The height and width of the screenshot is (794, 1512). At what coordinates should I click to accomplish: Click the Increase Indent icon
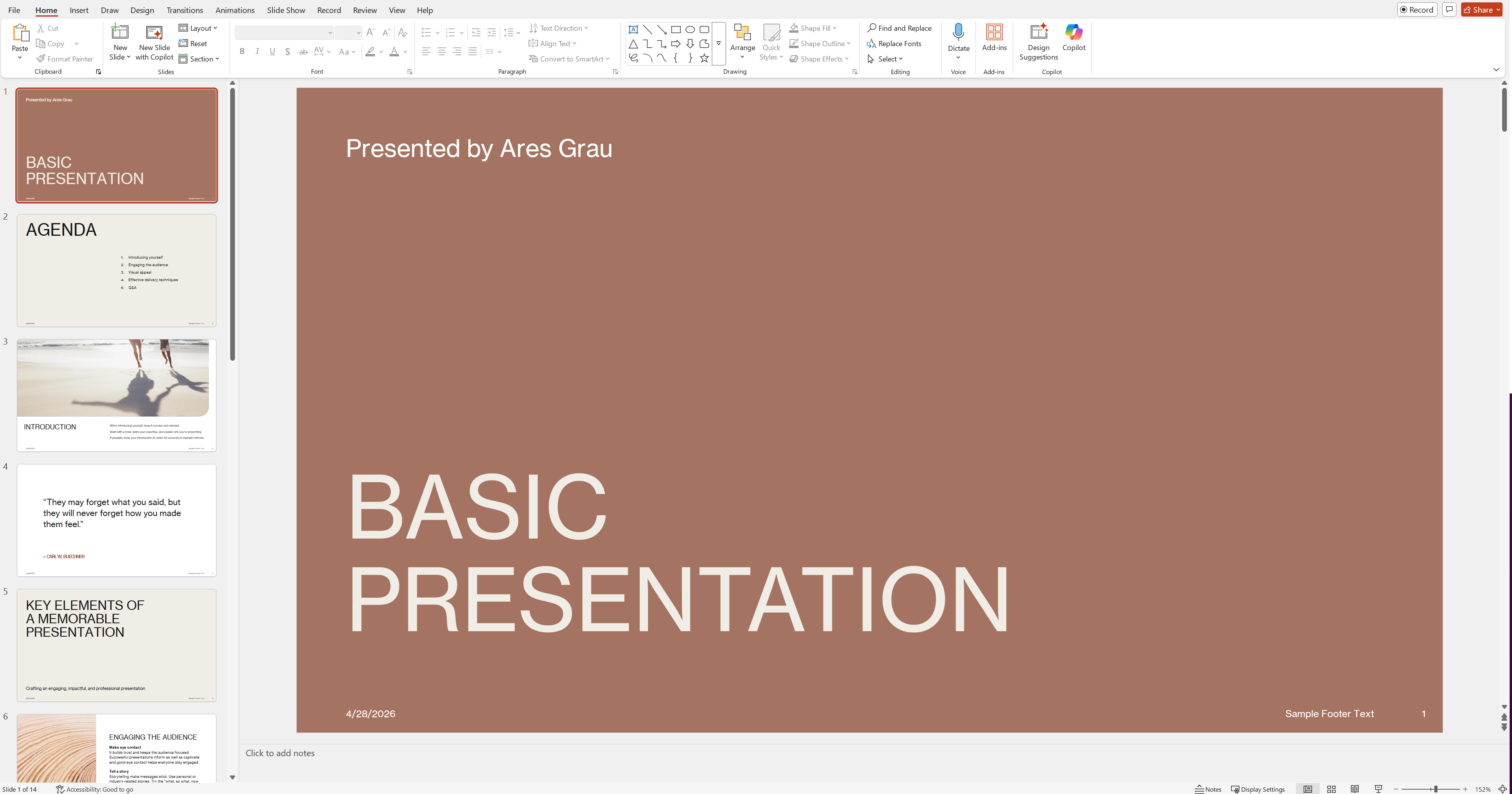491,32
